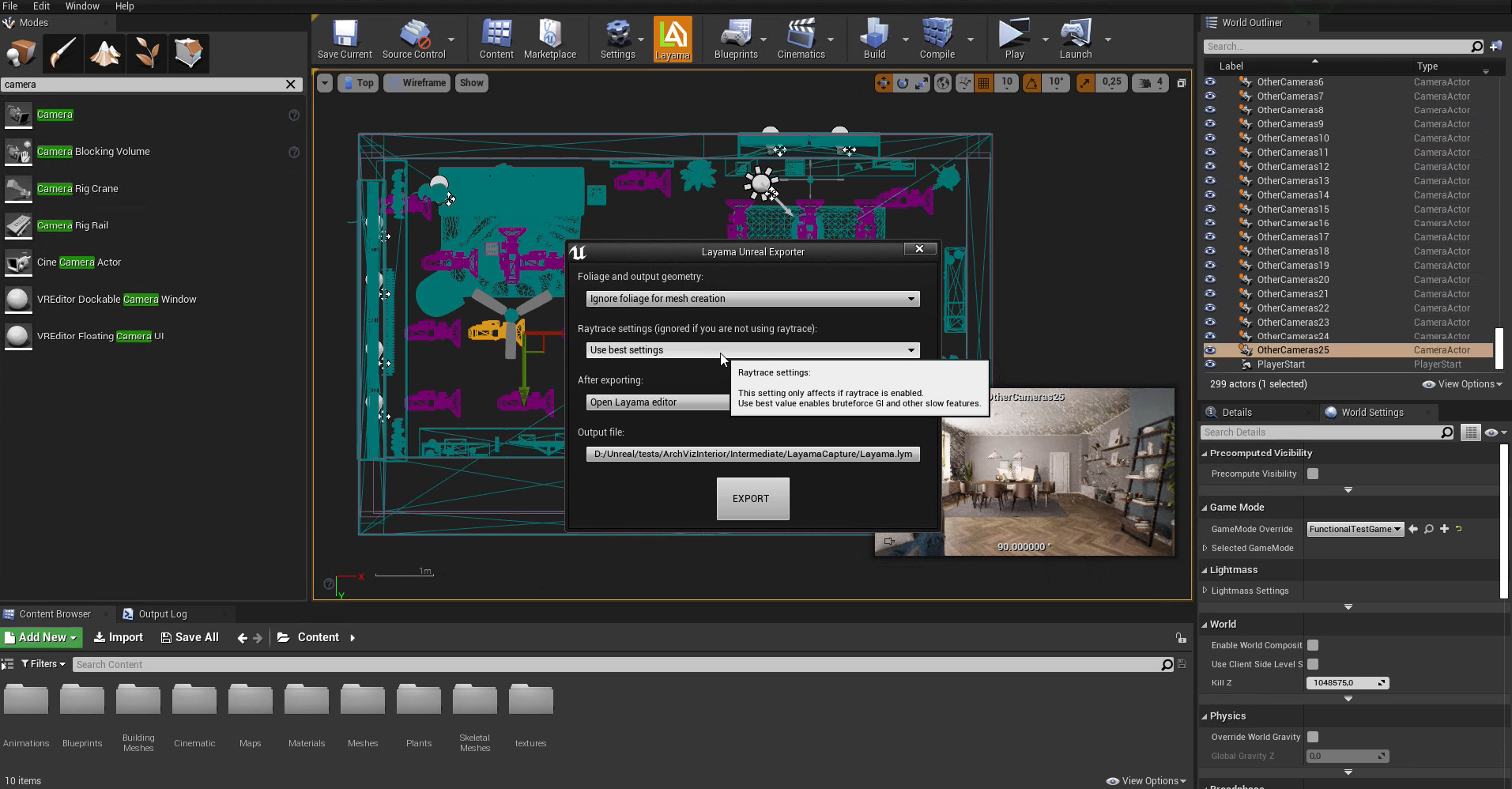Select the Paint mode brush icon

[63, 54]
